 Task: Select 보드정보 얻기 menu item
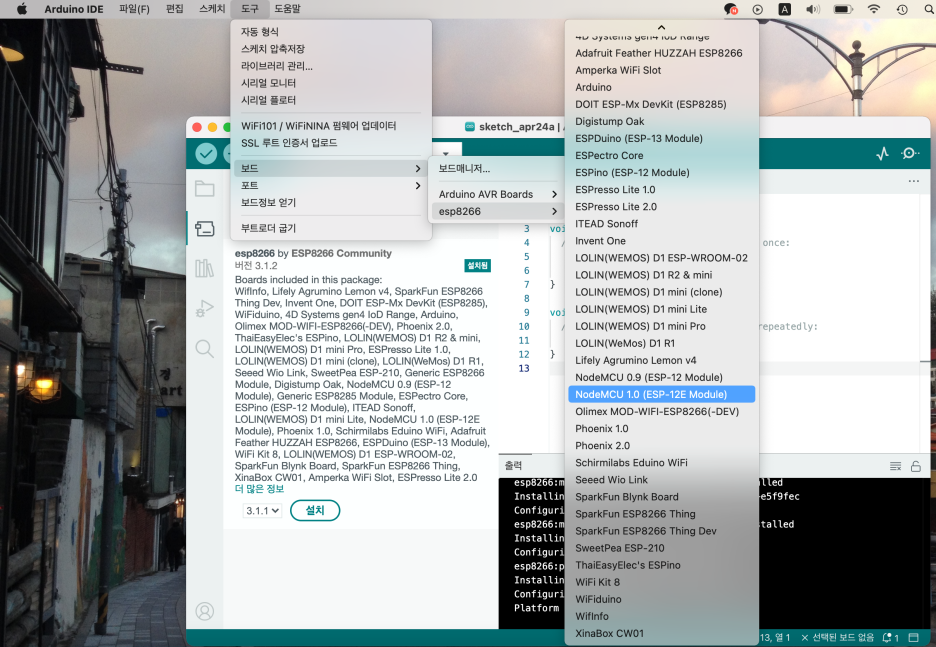[331, 203]
